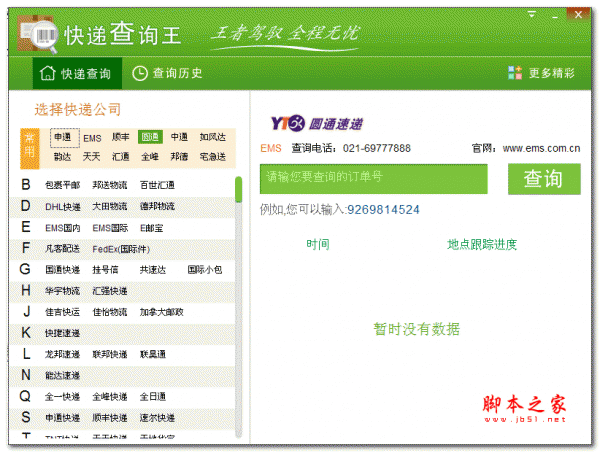Switch to the 快递查询 tab
Screen dimensions: 600x453
tap(77, 73)
